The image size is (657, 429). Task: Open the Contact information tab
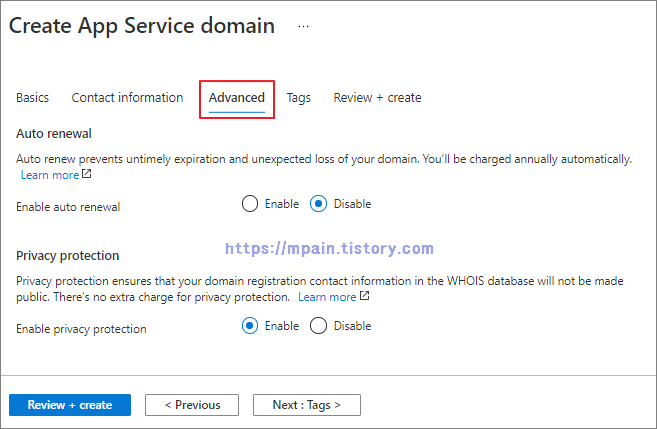pos(127,98)
